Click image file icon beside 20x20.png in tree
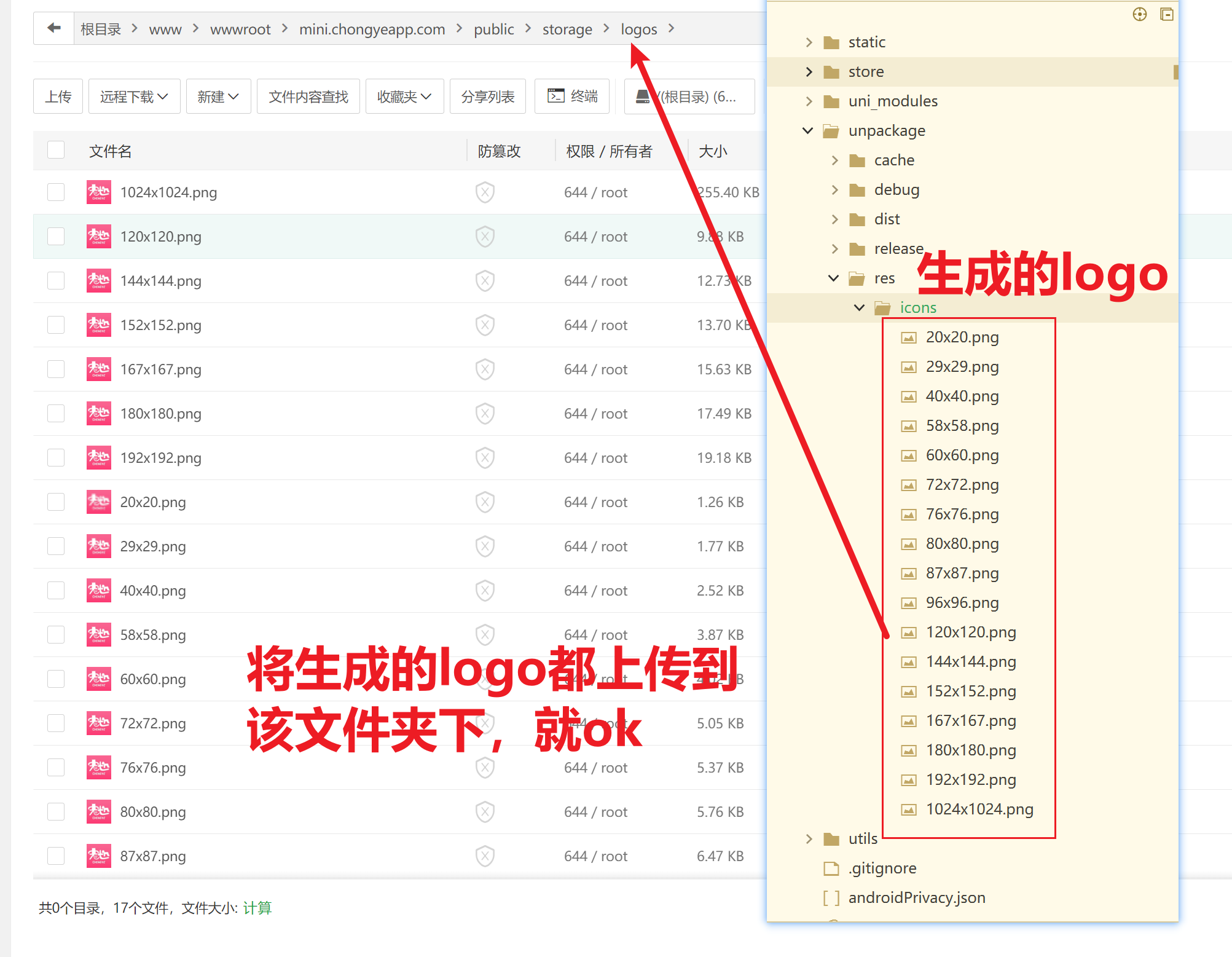 [909, 337]
